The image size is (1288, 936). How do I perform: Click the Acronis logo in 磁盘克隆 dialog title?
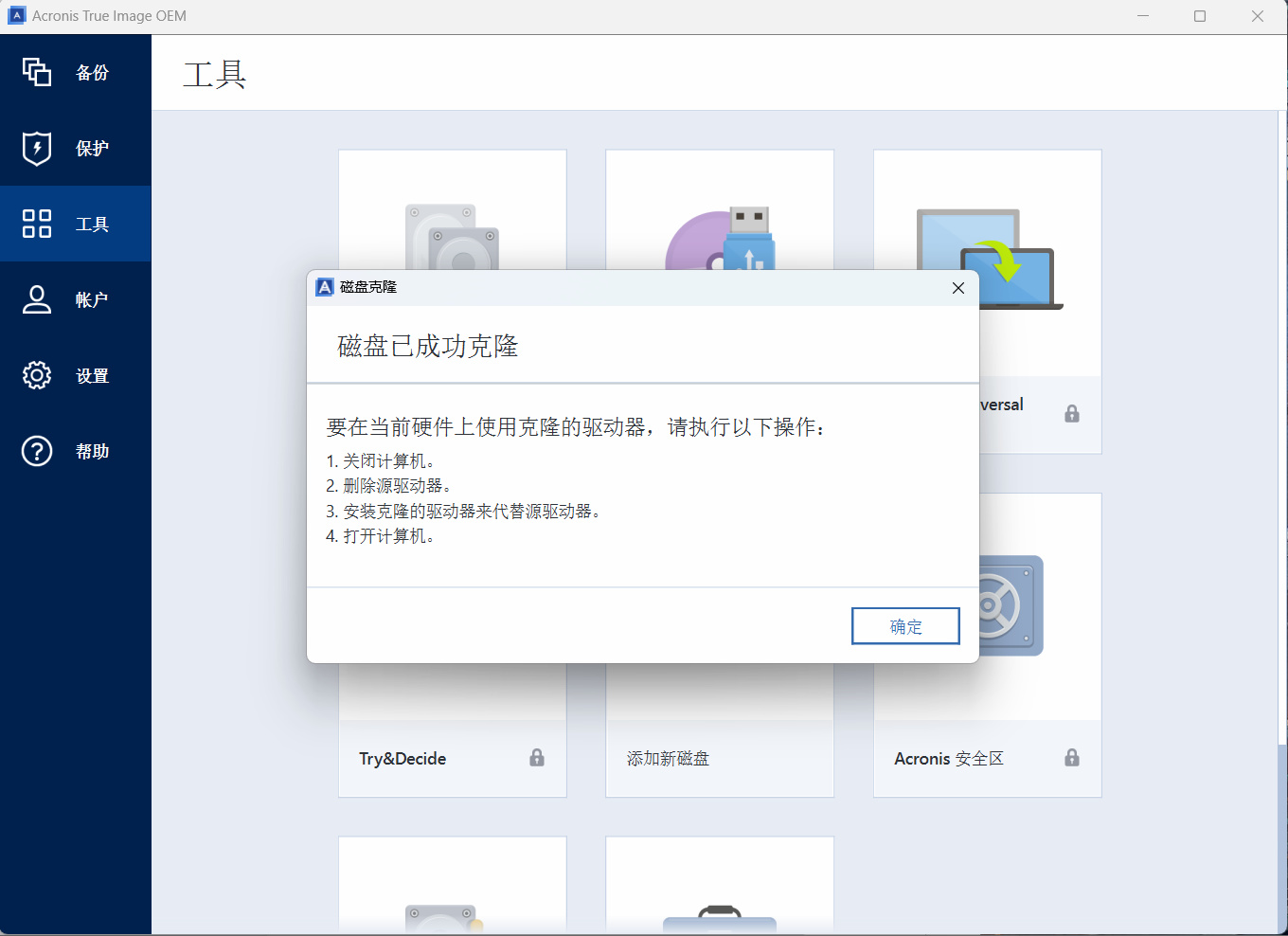click(x=325, y=287)
